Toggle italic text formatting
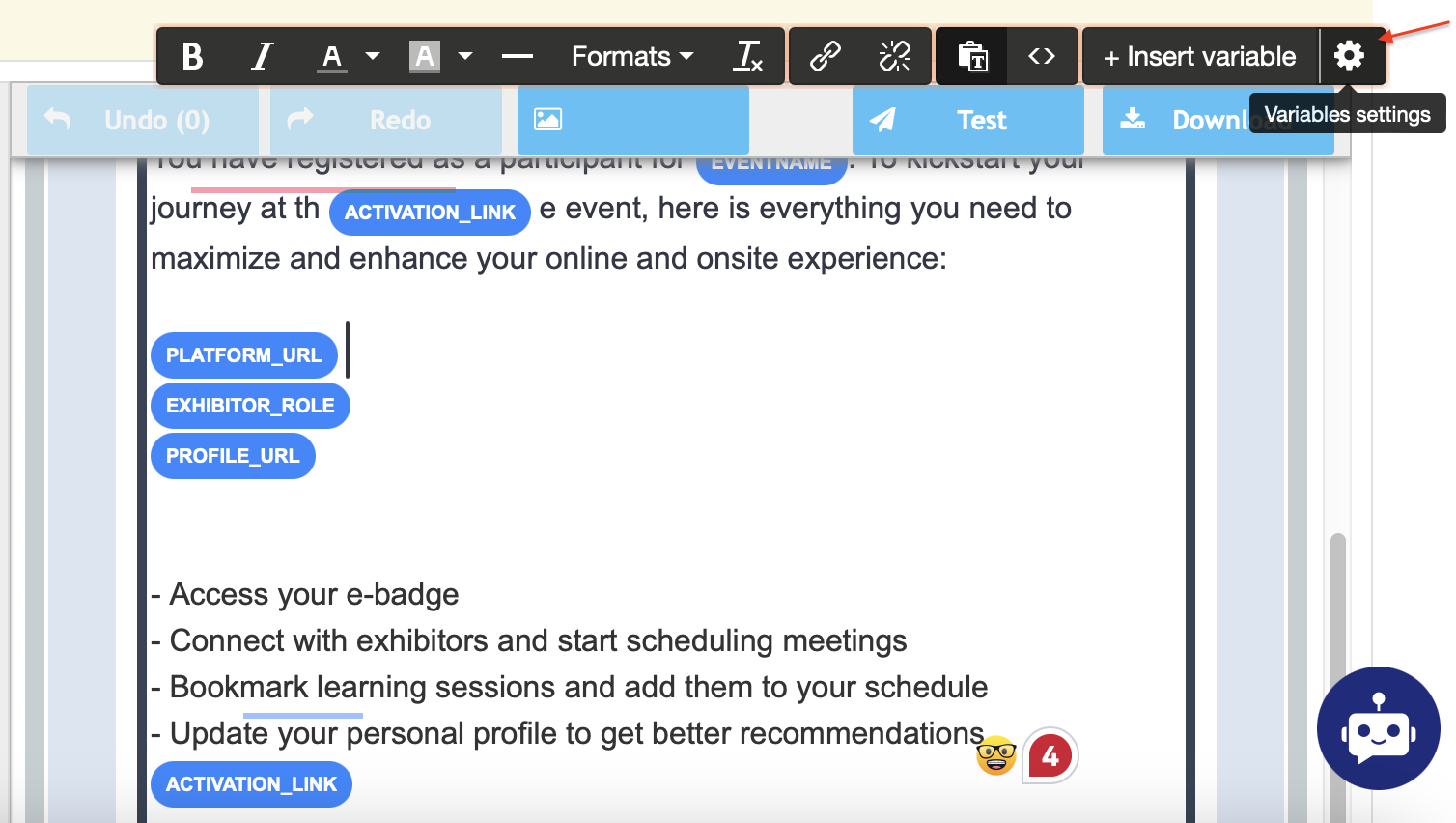The width and height of the screenshot is (1456, 823). pyautogui.click(x=262, y=57)
